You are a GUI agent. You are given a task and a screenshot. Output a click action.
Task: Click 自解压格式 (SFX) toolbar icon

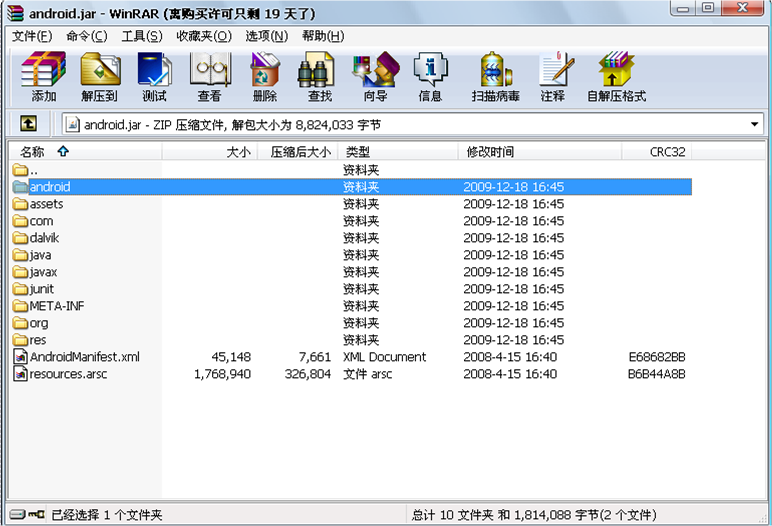616,76
